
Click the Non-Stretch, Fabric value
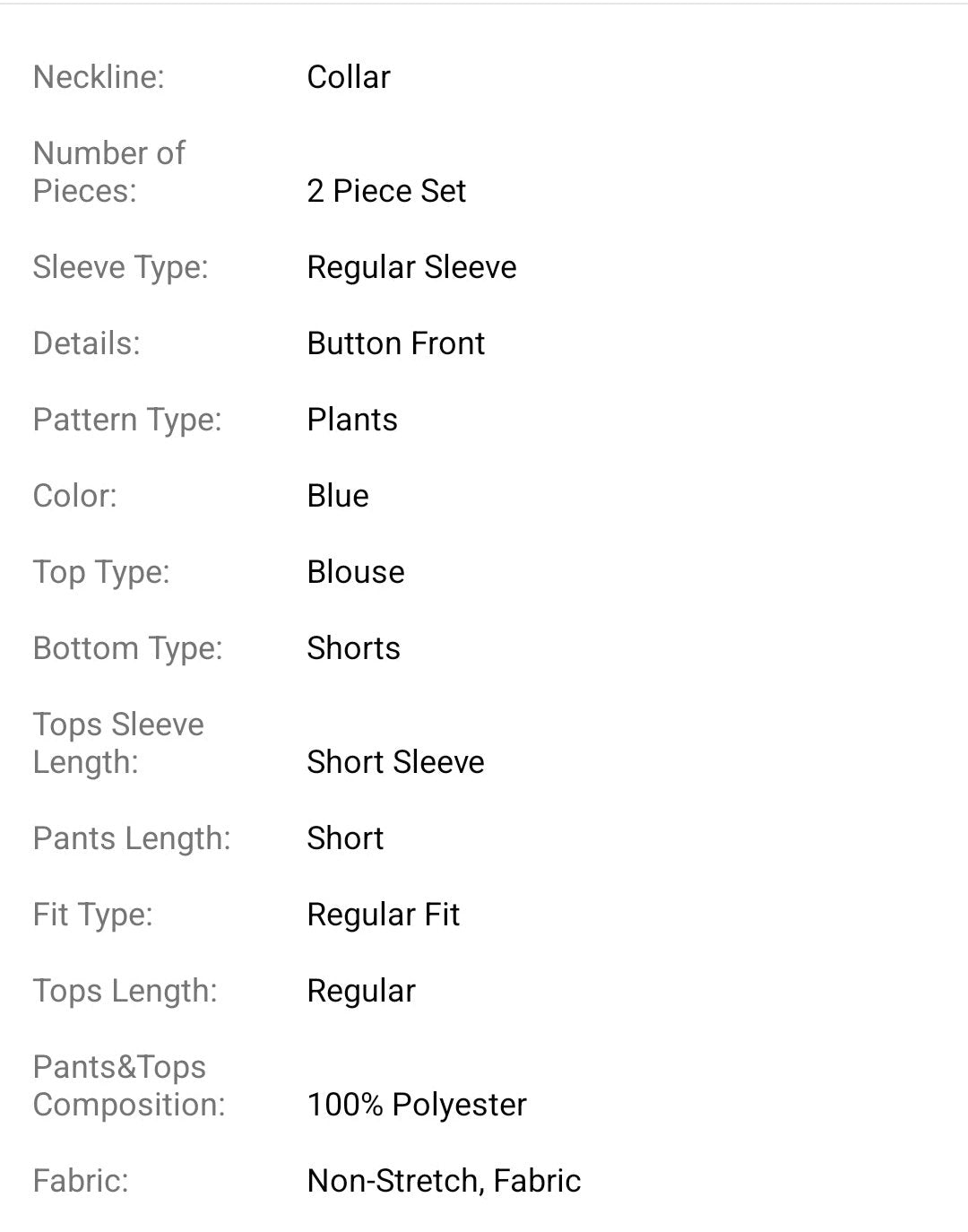[x=444, y=1181]
